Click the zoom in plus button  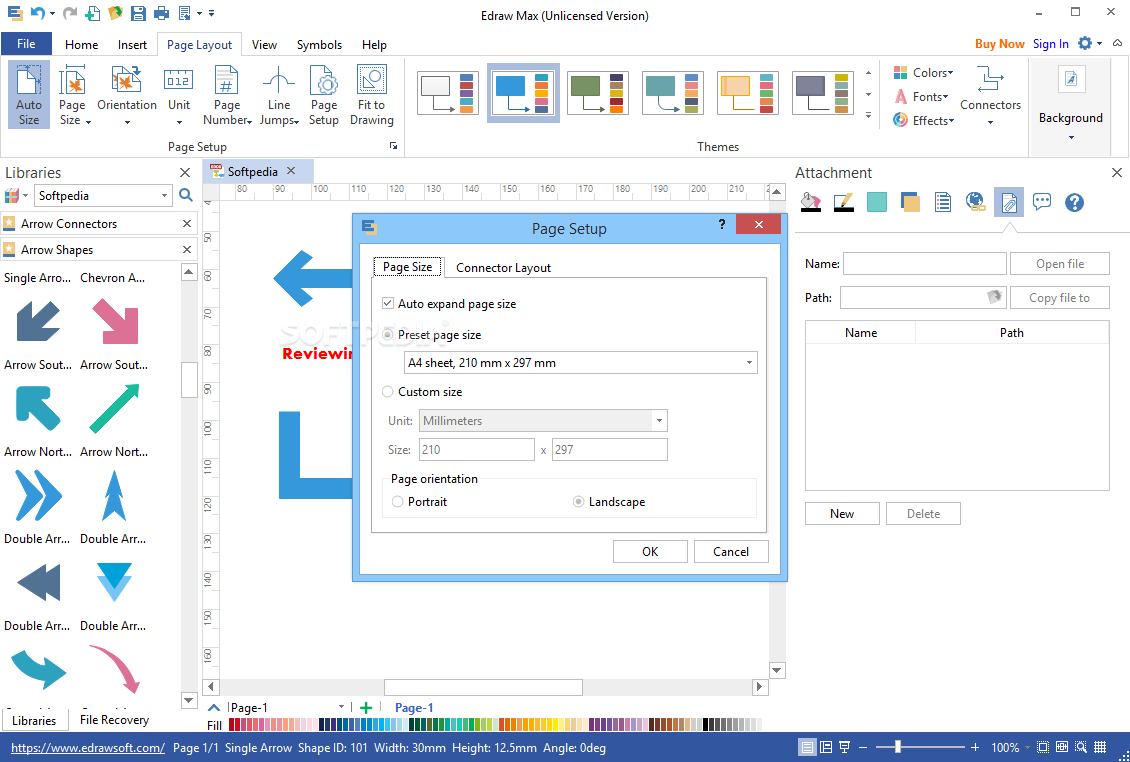click(x=975, y=747)
